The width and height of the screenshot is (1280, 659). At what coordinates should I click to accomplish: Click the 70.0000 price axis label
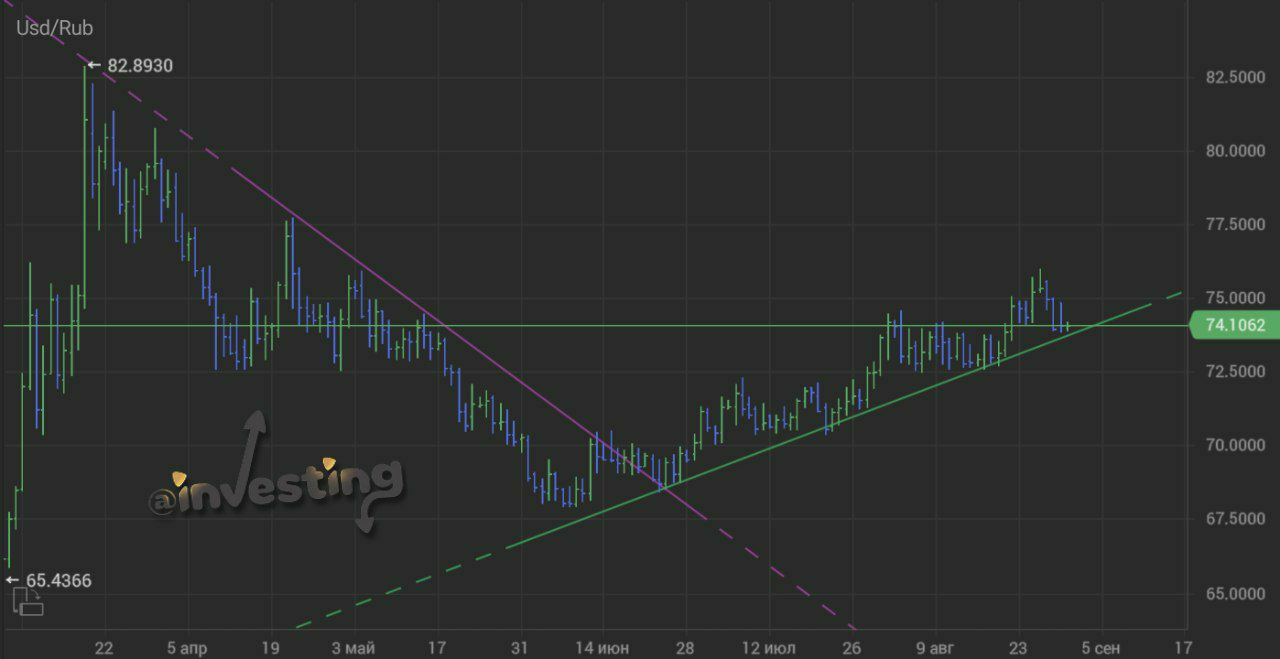(x=1236, y=445)
